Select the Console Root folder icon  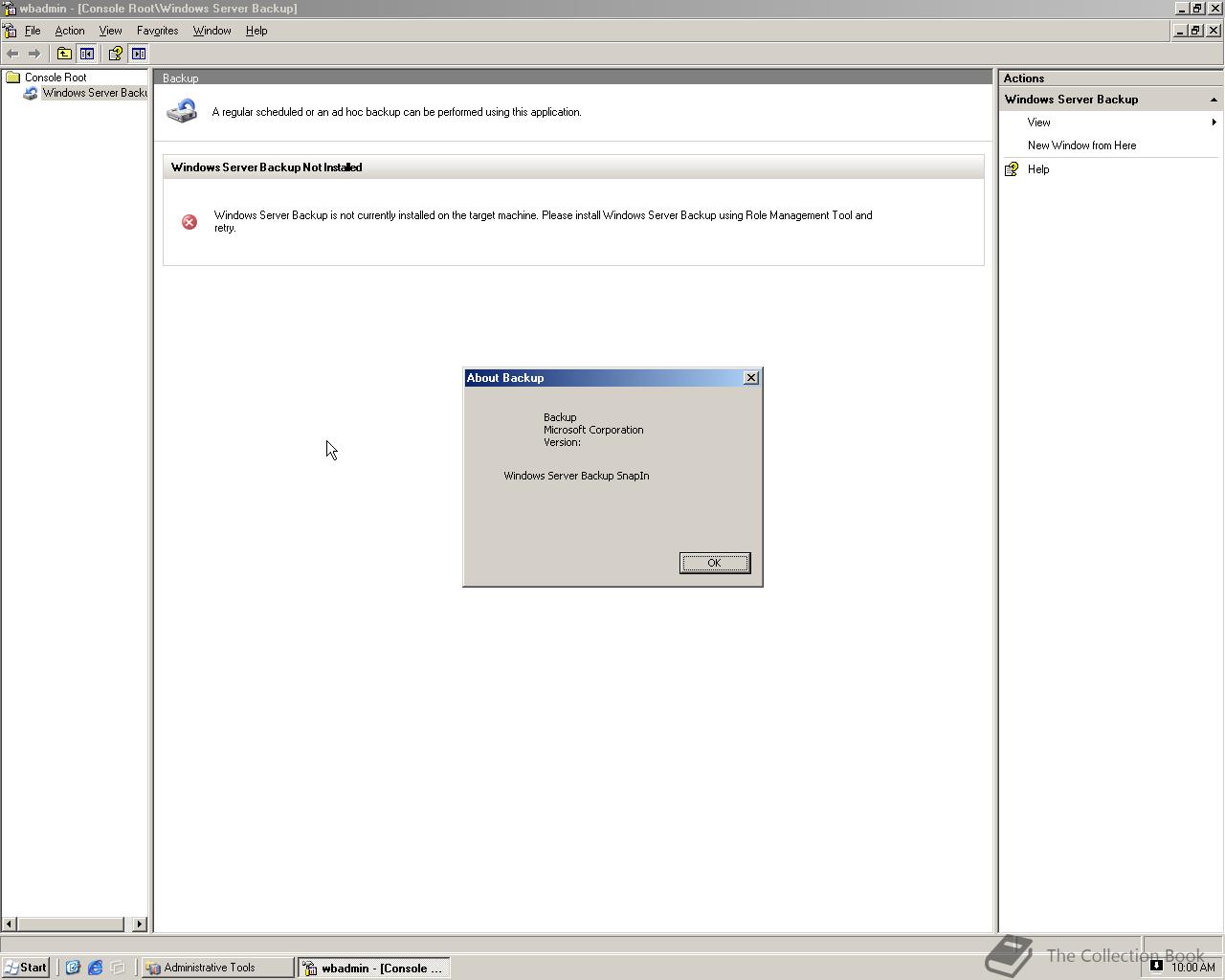13,78
